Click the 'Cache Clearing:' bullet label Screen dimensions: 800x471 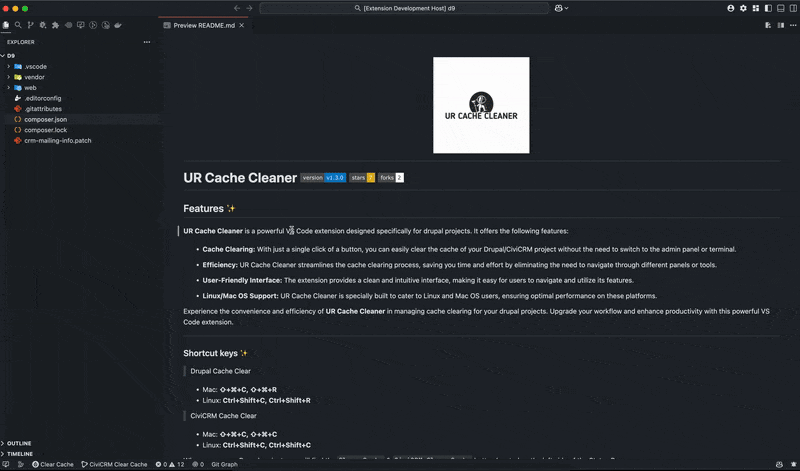click(229, 250)
